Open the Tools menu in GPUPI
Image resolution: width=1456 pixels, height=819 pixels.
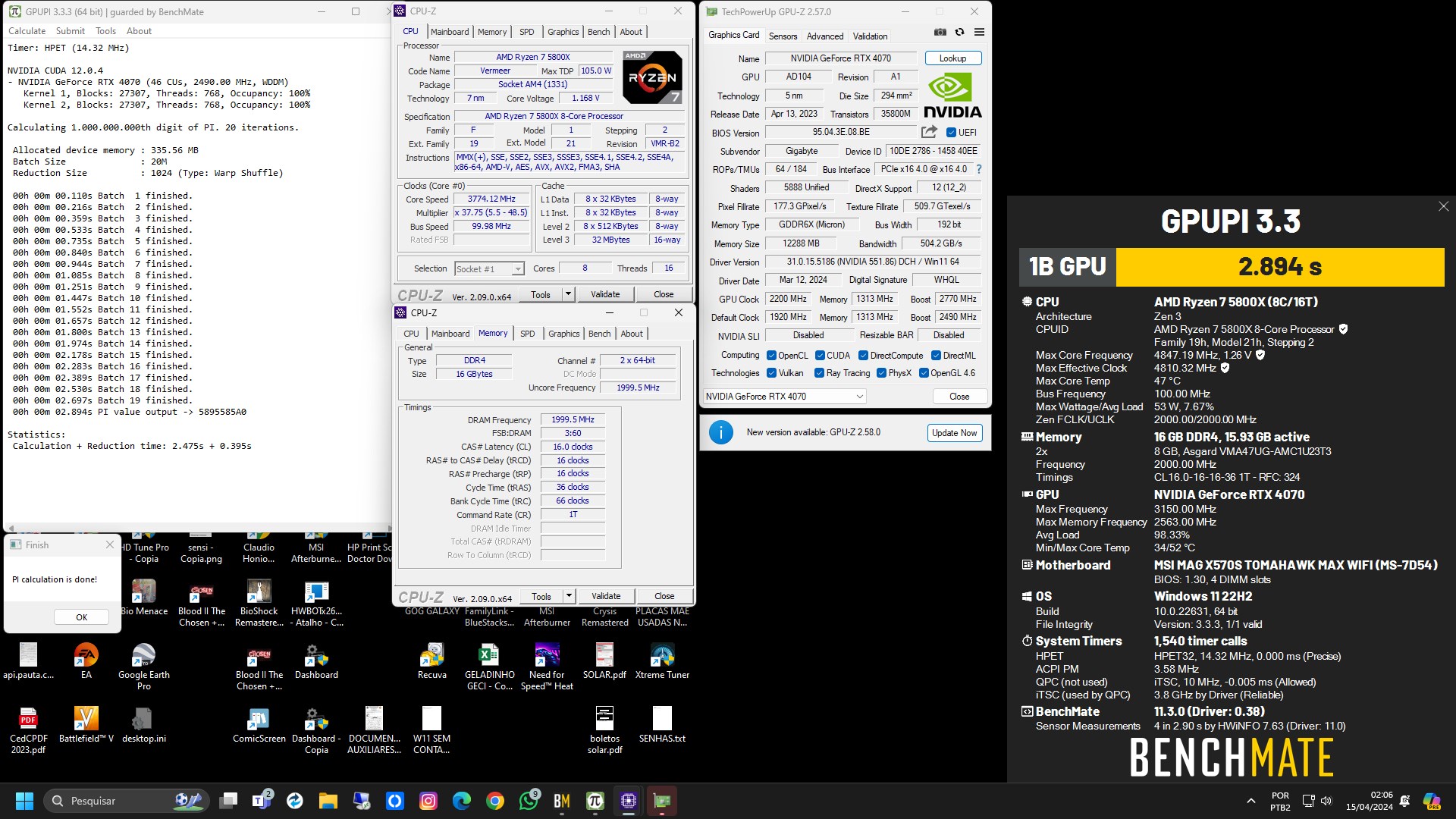105,31
